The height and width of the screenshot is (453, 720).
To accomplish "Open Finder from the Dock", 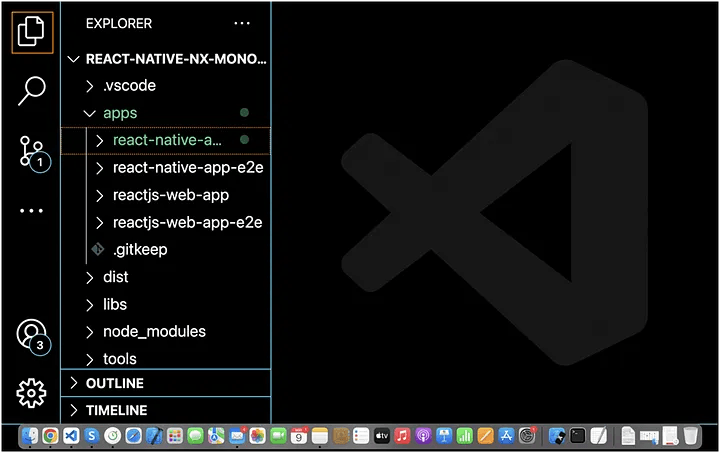I will (30, 436).
